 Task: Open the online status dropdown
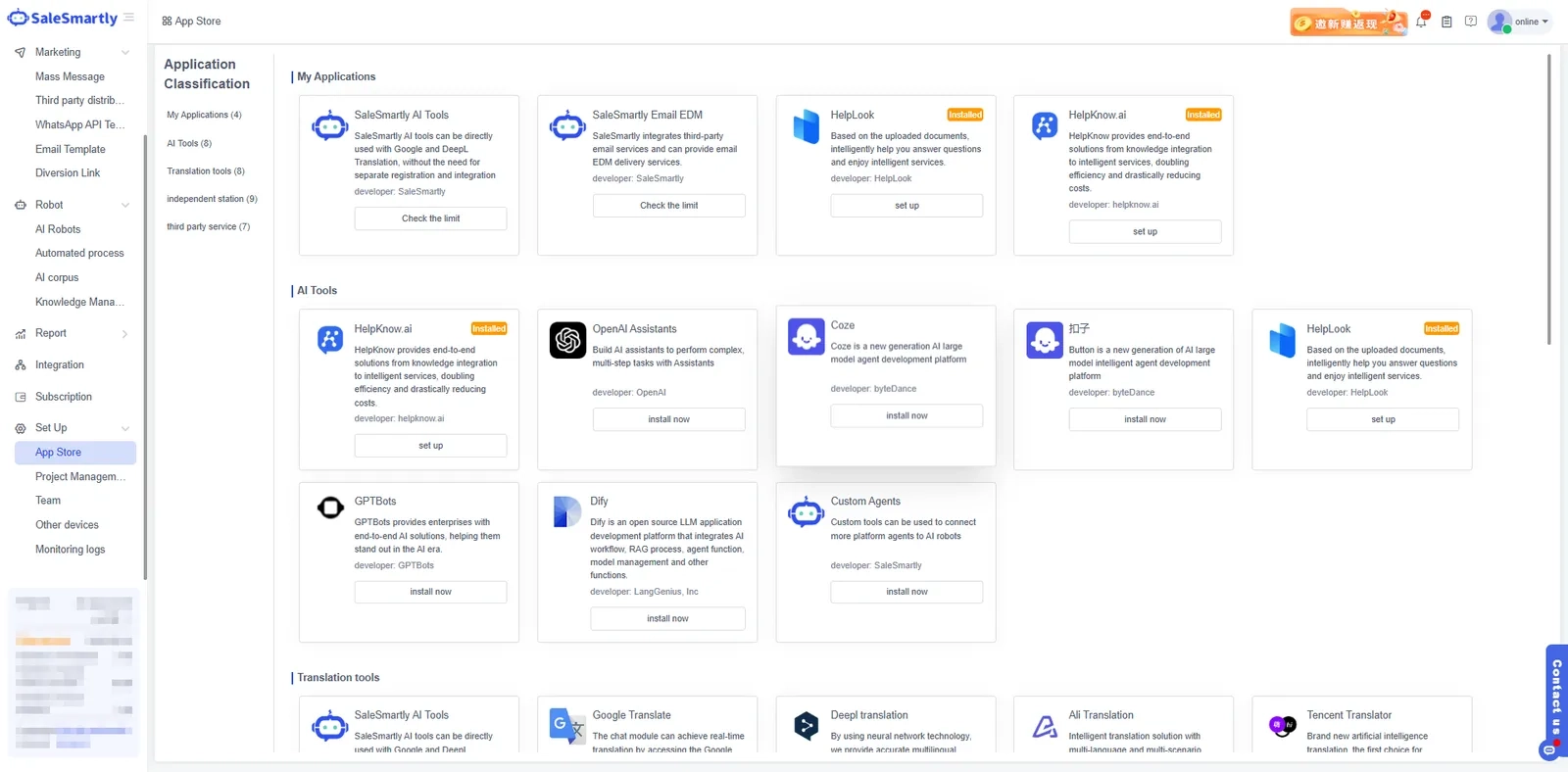pos(1532,22)
